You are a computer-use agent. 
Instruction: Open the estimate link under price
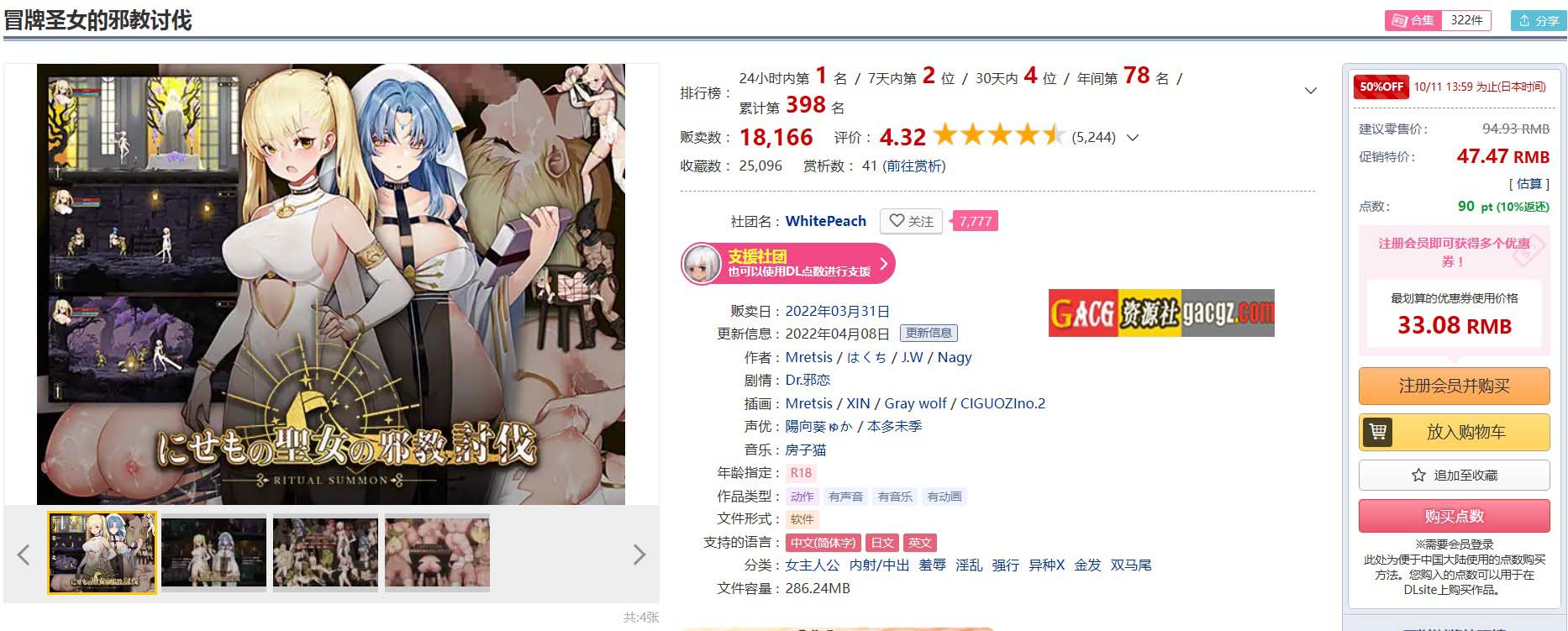click(1529, 184)
